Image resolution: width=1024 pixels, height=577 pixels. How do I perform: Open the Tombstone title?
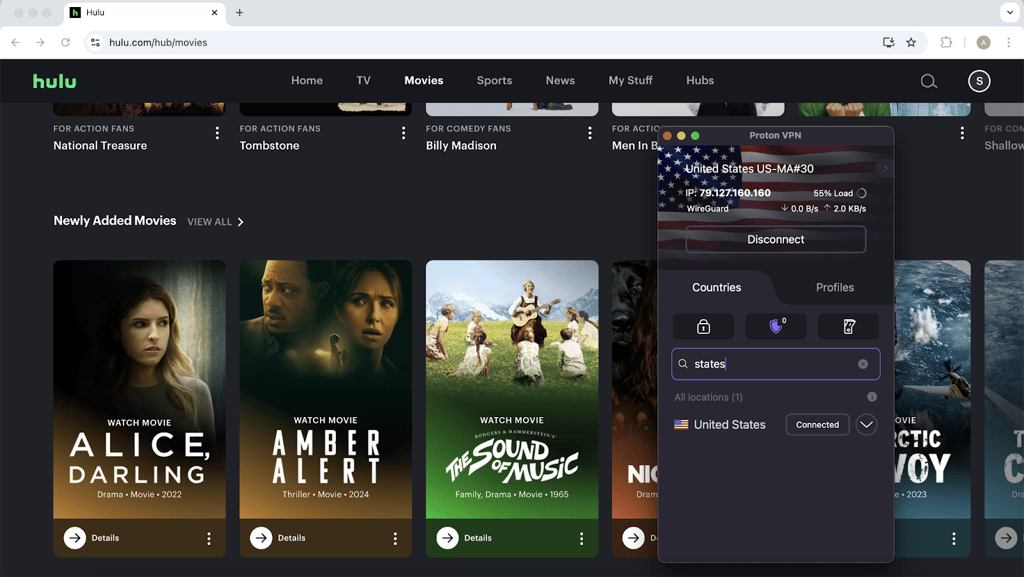269,146
